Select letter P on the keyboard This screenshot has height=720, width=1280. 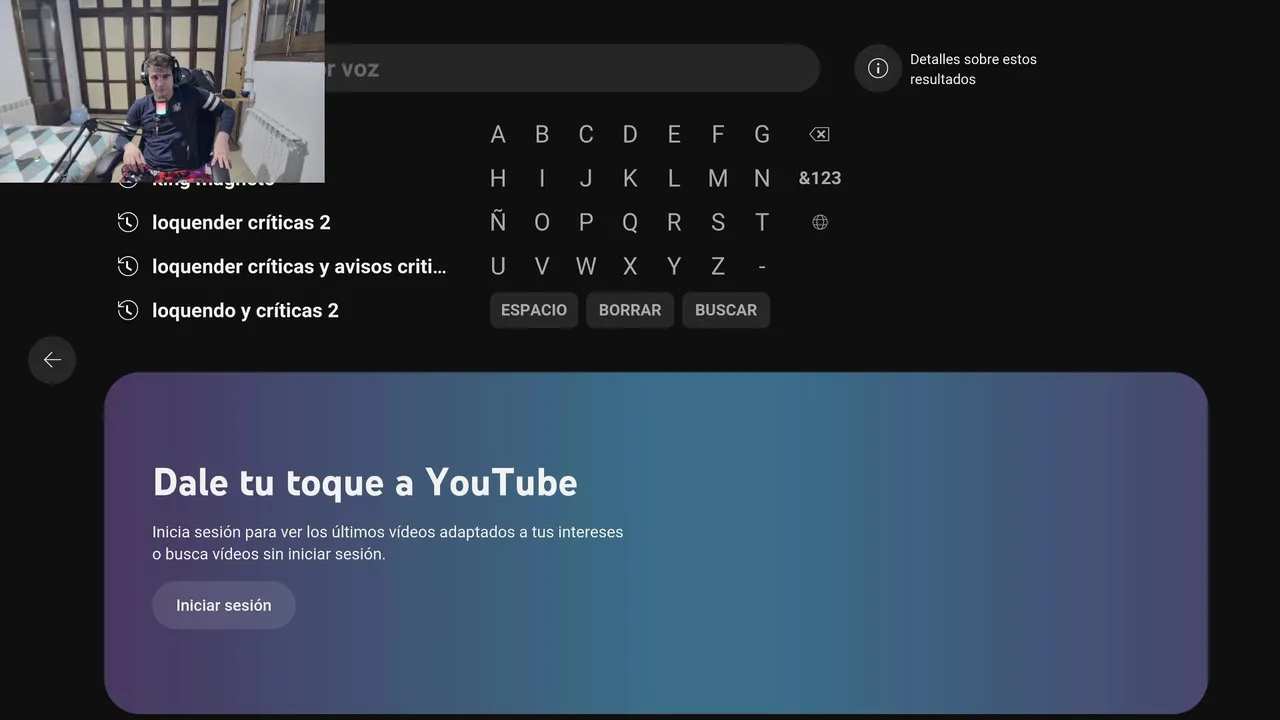[x=586, y=222]
